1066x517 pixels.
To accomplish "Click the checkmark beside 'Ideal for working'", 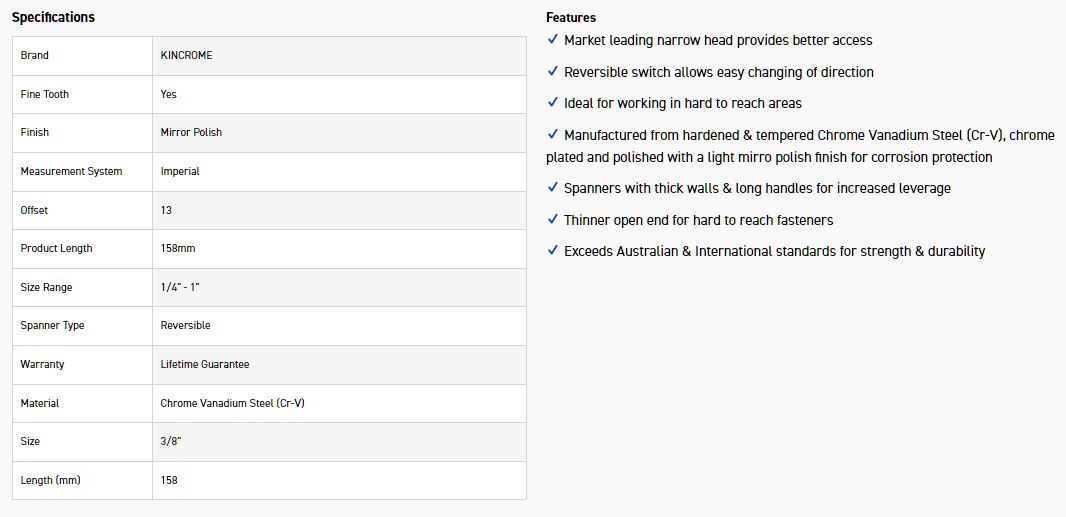I will (x=553, y=103).
